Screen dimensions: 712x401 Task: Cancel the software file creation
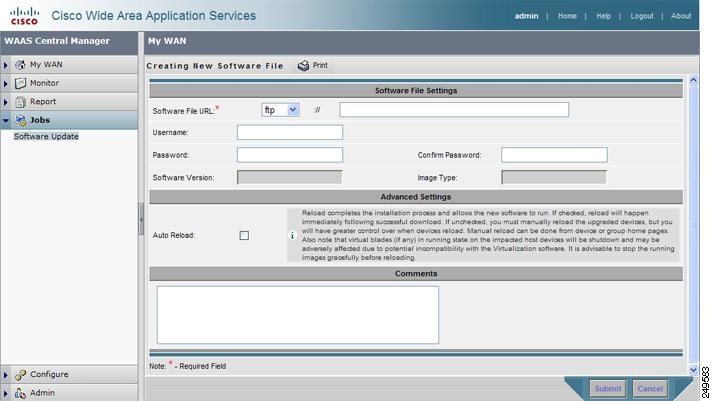point(650,389)
